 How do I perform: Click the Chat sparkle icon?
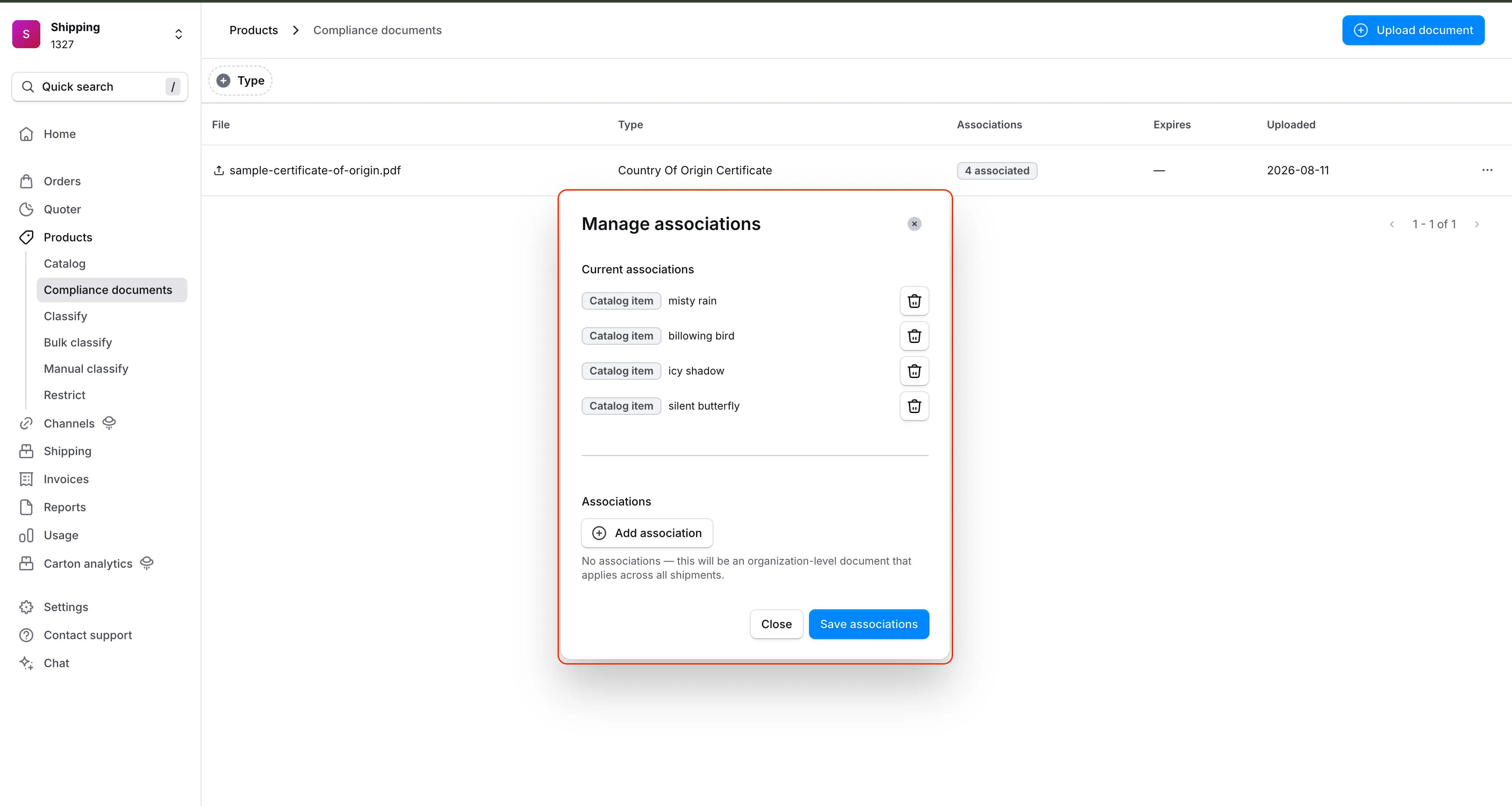(26, 663)
